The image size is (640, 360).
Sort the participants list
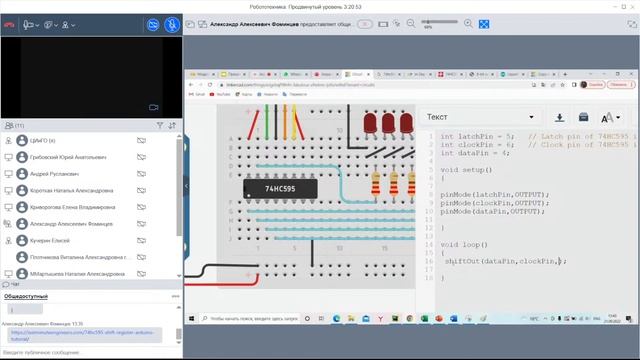[172, 125]
